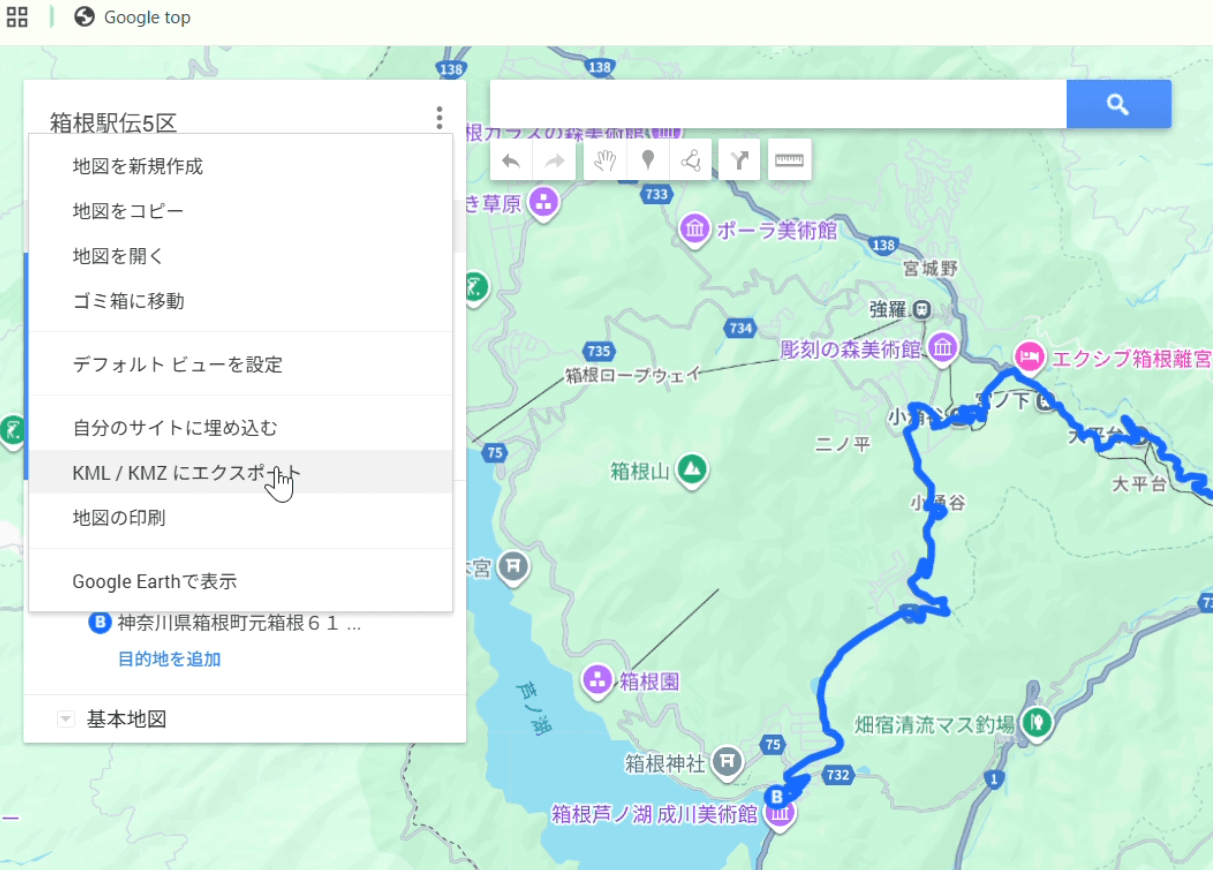Open the three-dot map options menu
This screenshot has width=1213, height=870.
click(x=439, y=119)
